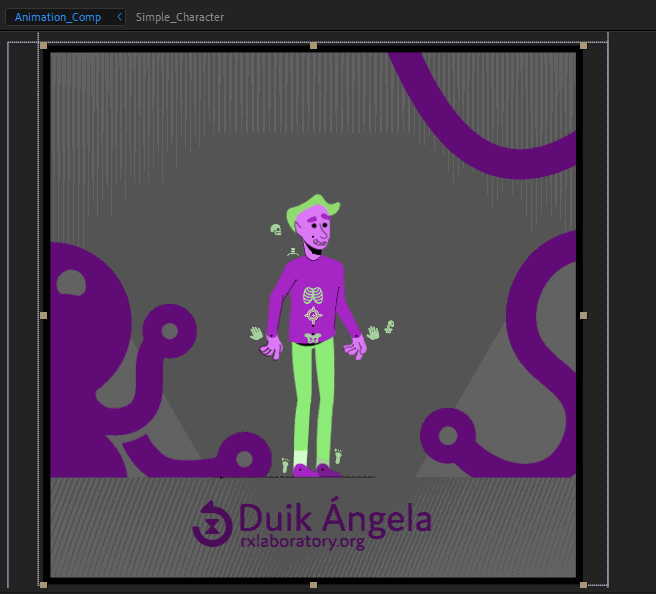Click the footprint controller right of the shoes
The width and height of the screenshot is (656, 594).
click(338, 456)
